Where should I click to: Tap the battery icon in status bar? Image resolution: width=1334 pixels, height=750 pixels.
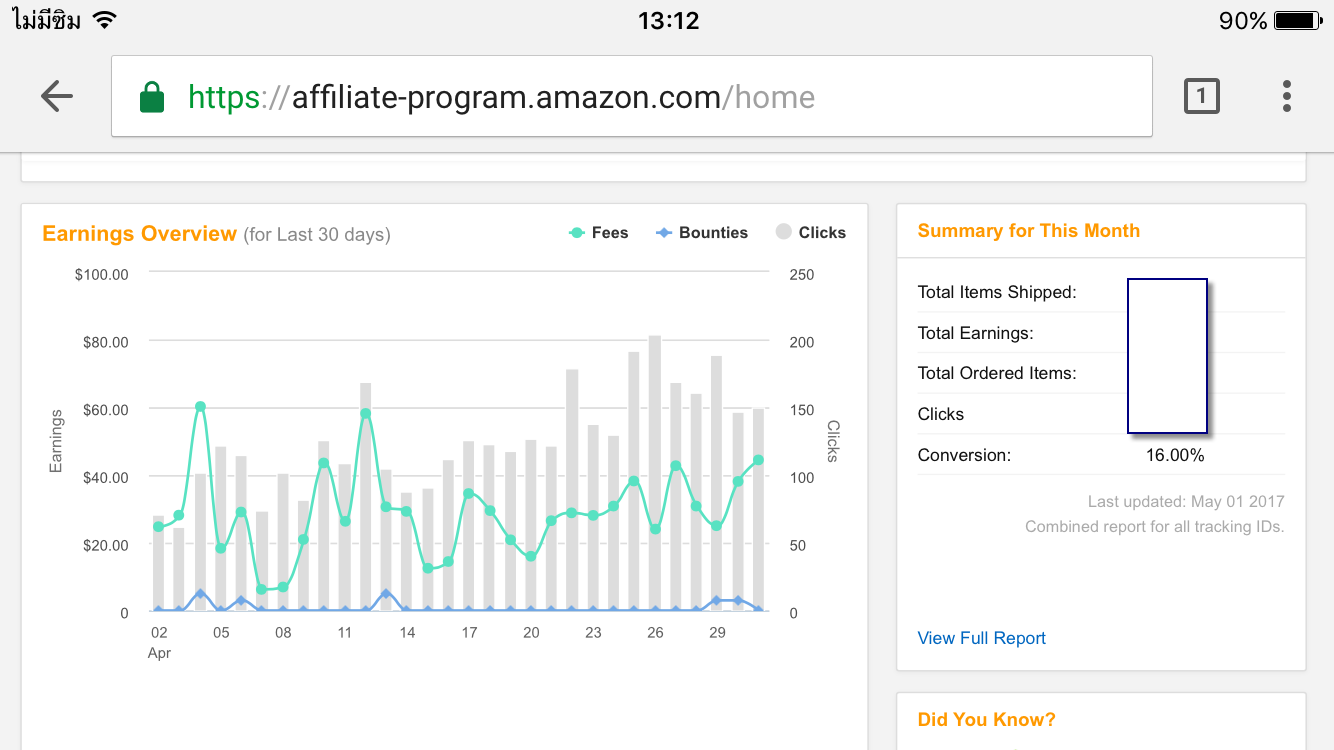[x=1299, y=20]
